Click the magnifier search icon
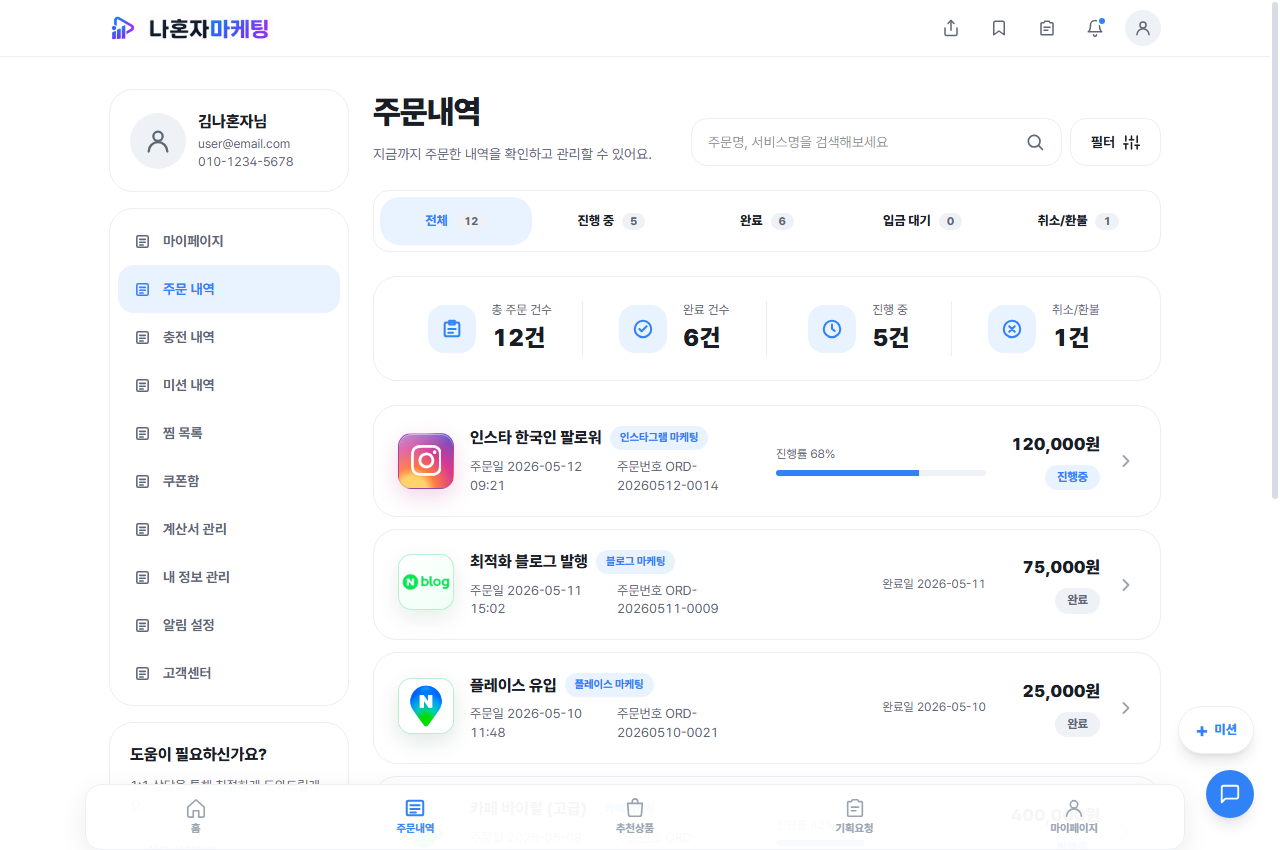 [x=1035, y=142]
